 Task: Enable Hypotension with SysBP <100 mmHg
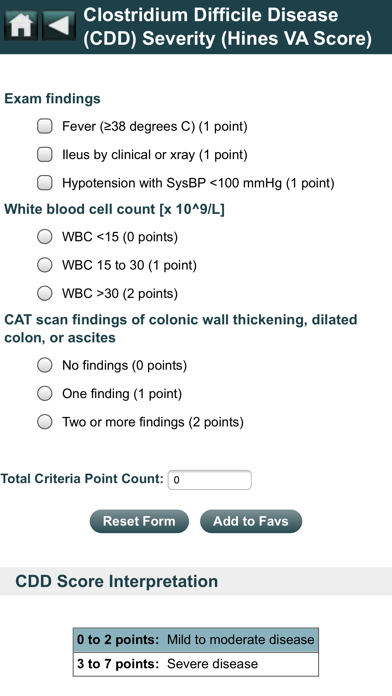click(x=44, y=183)
